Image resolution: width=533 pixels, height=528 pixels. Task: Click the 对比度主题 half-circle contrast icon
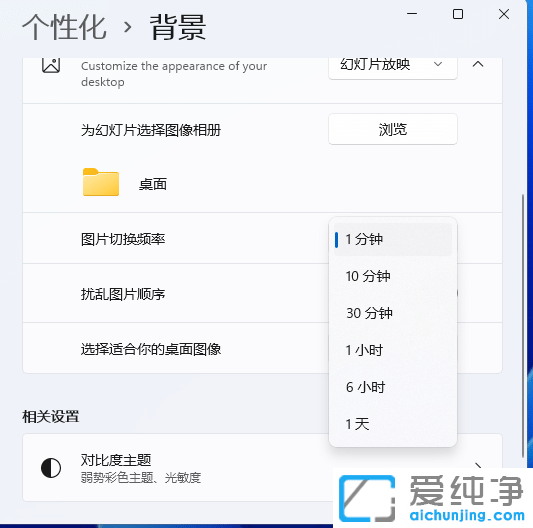point(51,468)
